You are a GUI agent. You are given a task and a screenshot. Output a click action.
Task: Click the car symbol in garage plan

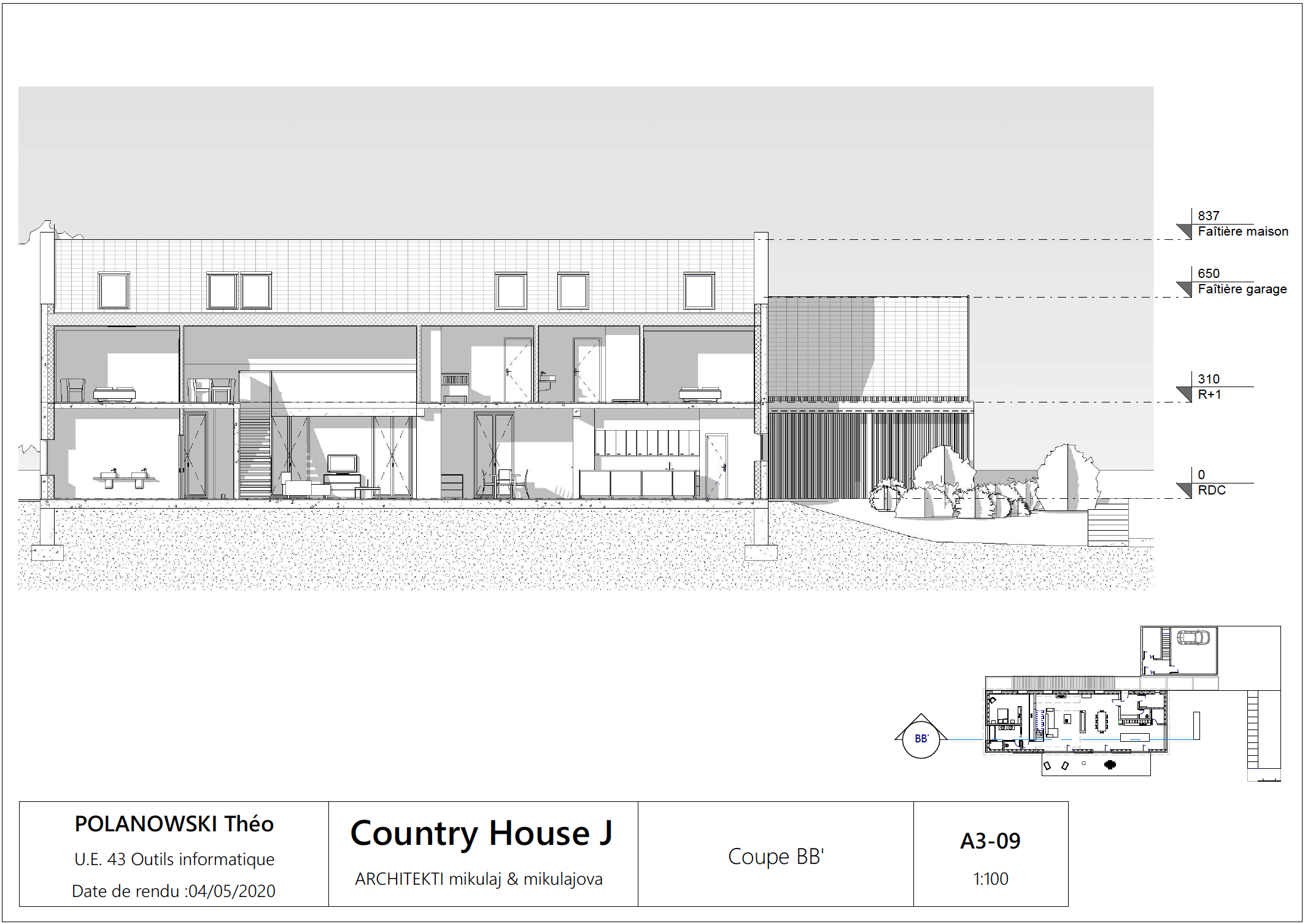[x=1193, y=637]
